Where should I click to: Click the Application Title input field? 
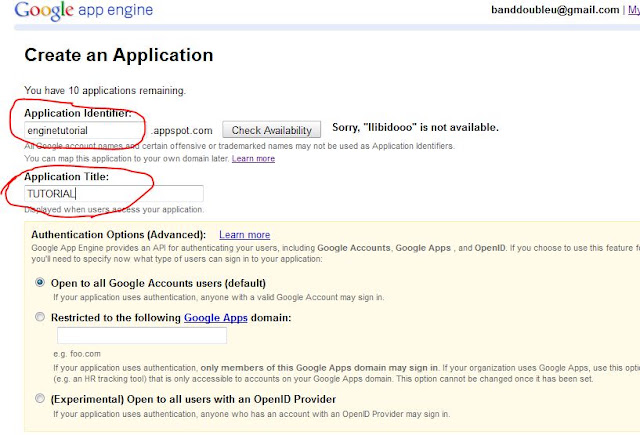tap(114, 193)
